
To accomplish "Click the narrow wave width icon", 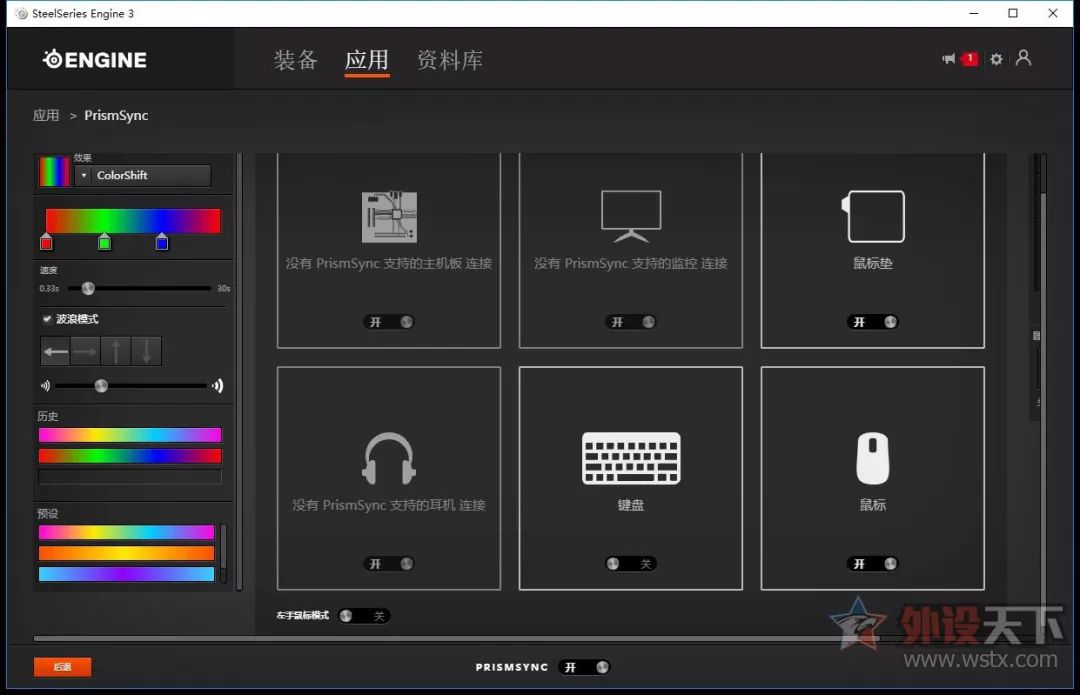I will (x=45, y=386).
